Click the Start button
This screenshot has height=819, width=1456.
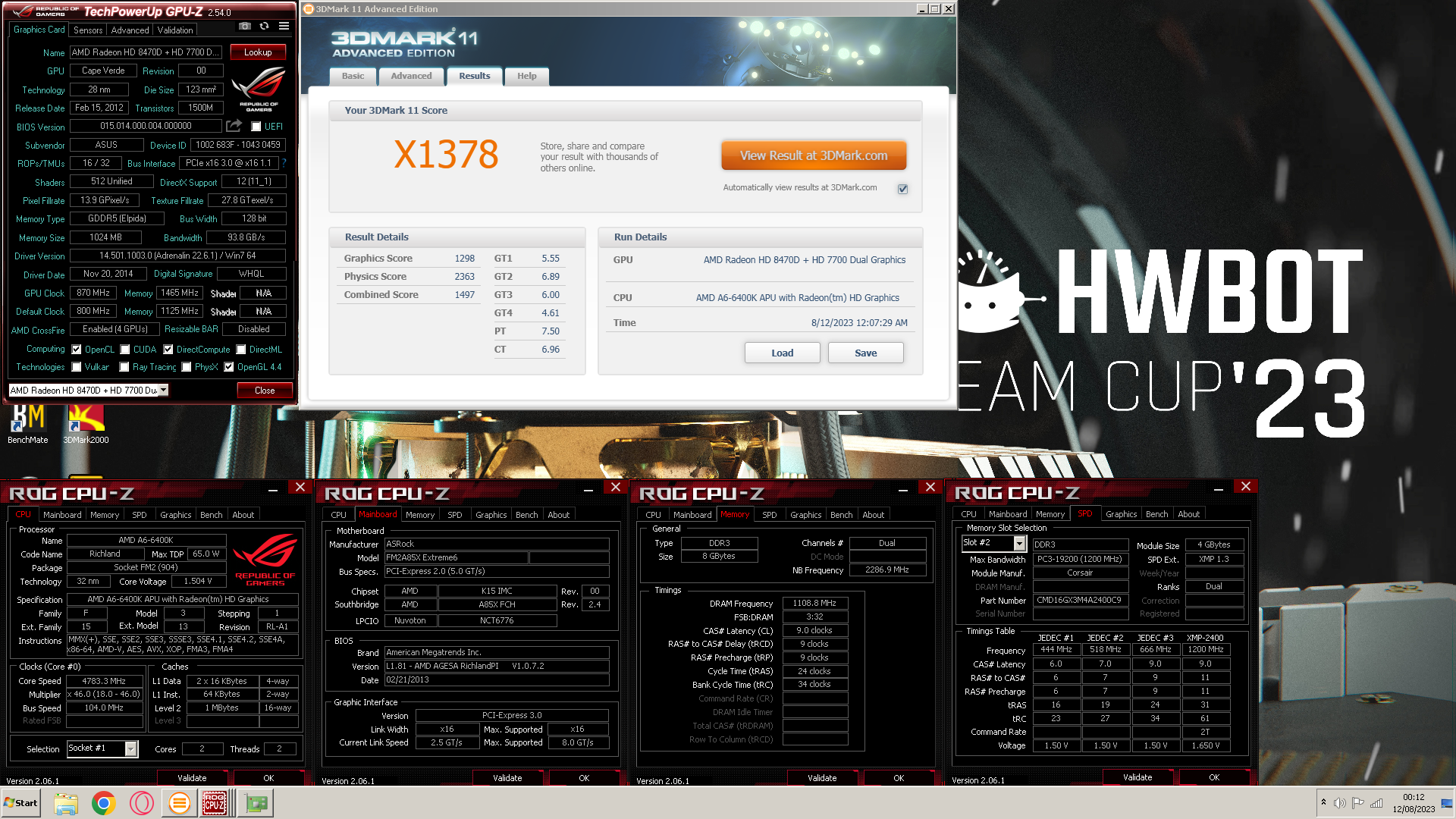(x=20, y=803)
